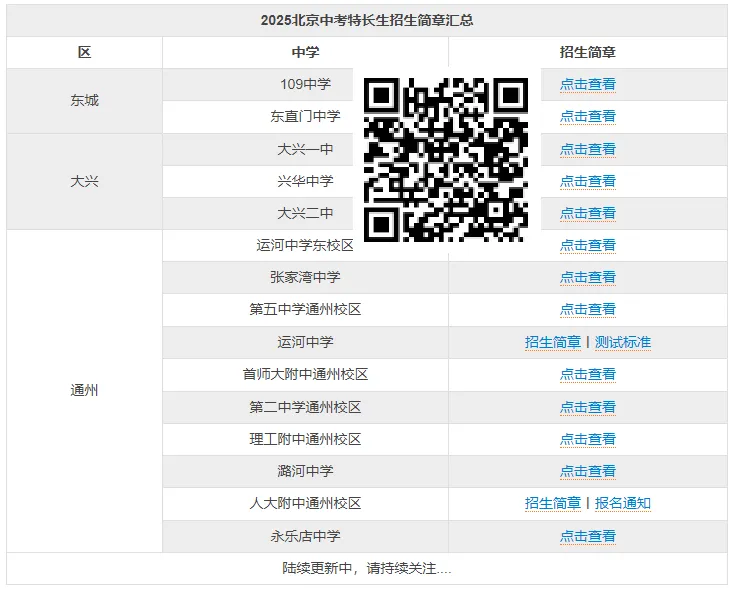The height and width of the screenshot is (589, 734).
Task: Click the 大兴二中 school name
Action: click(305, 213)
